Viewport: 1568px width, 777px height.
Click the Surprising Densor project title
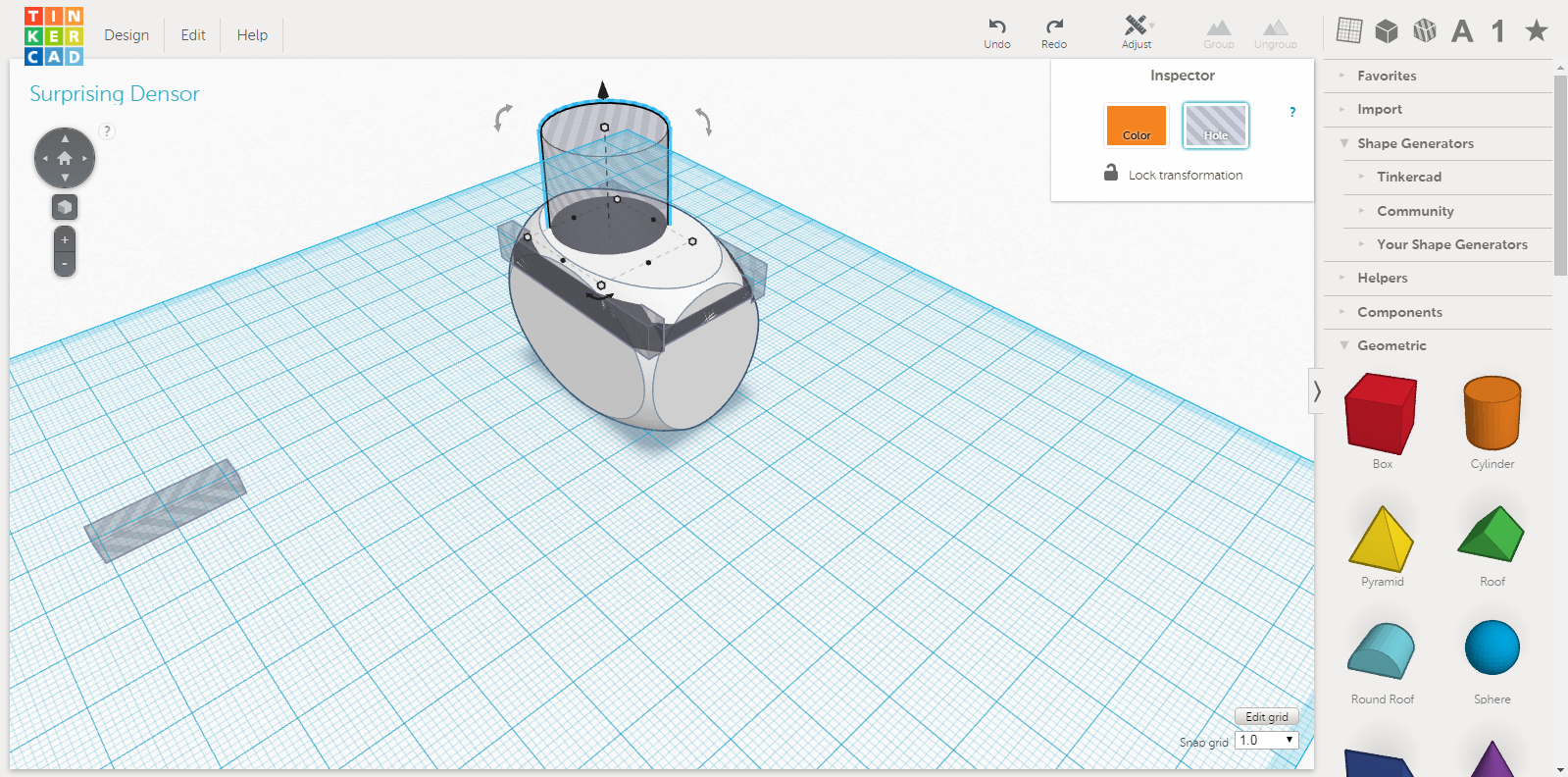115,93
